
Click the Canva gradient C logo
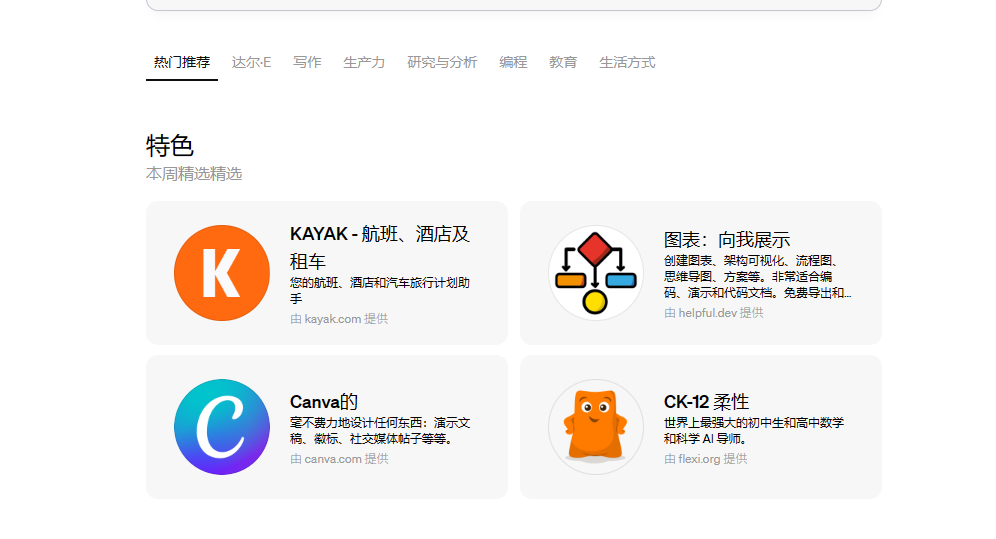(x=222, y=427)
